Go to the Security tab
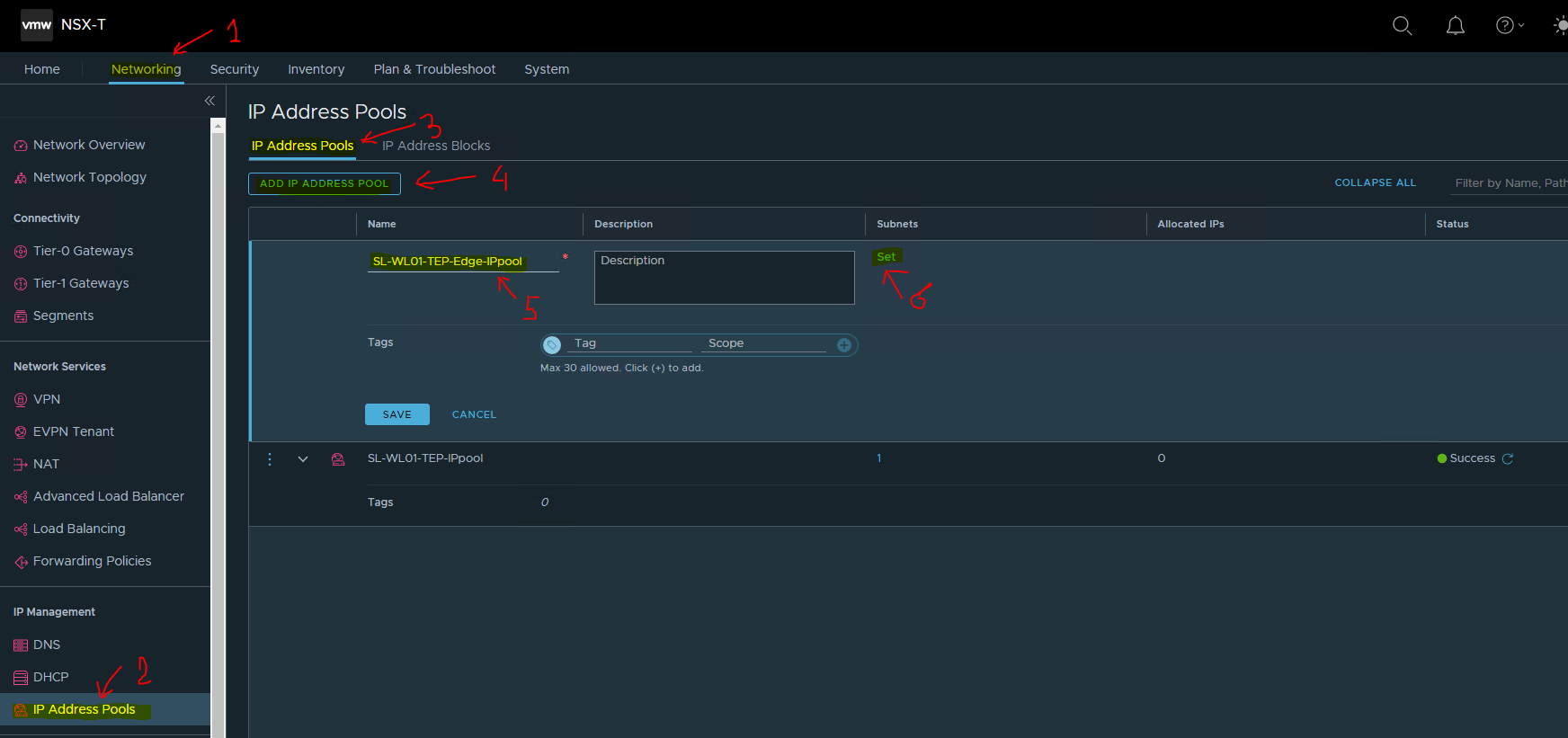The height and width of the screenshot is (738, 1568). [235, 69]
